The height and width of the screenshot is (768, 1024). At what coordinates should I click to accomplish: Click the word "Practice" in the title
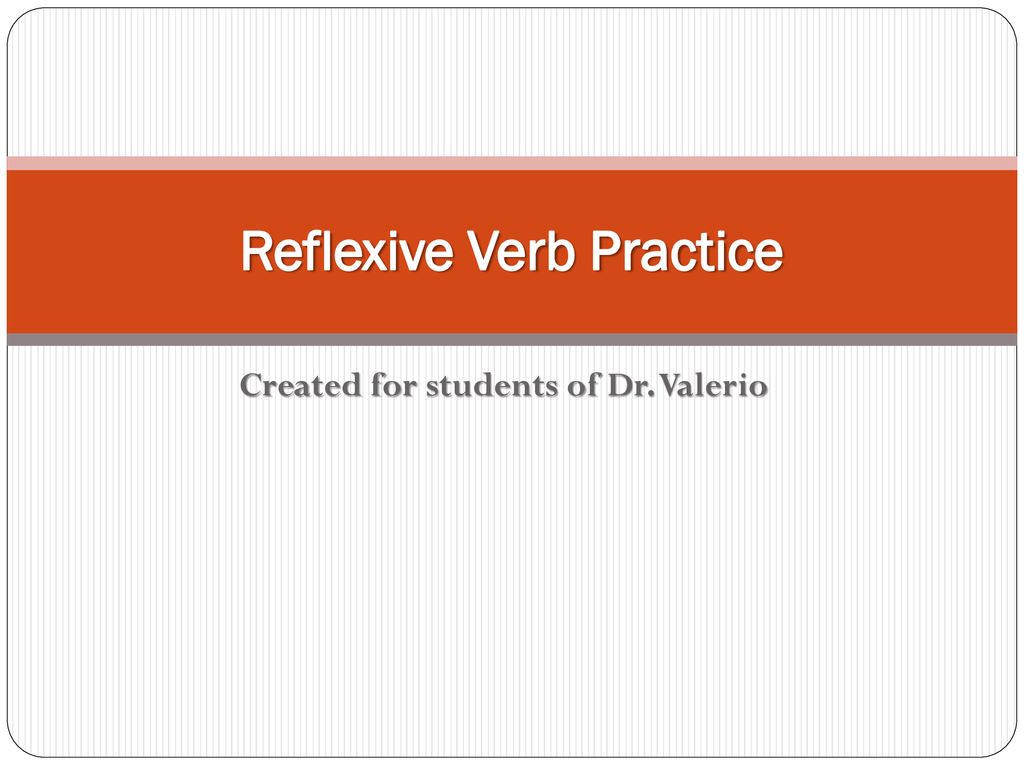pos(686,251)
